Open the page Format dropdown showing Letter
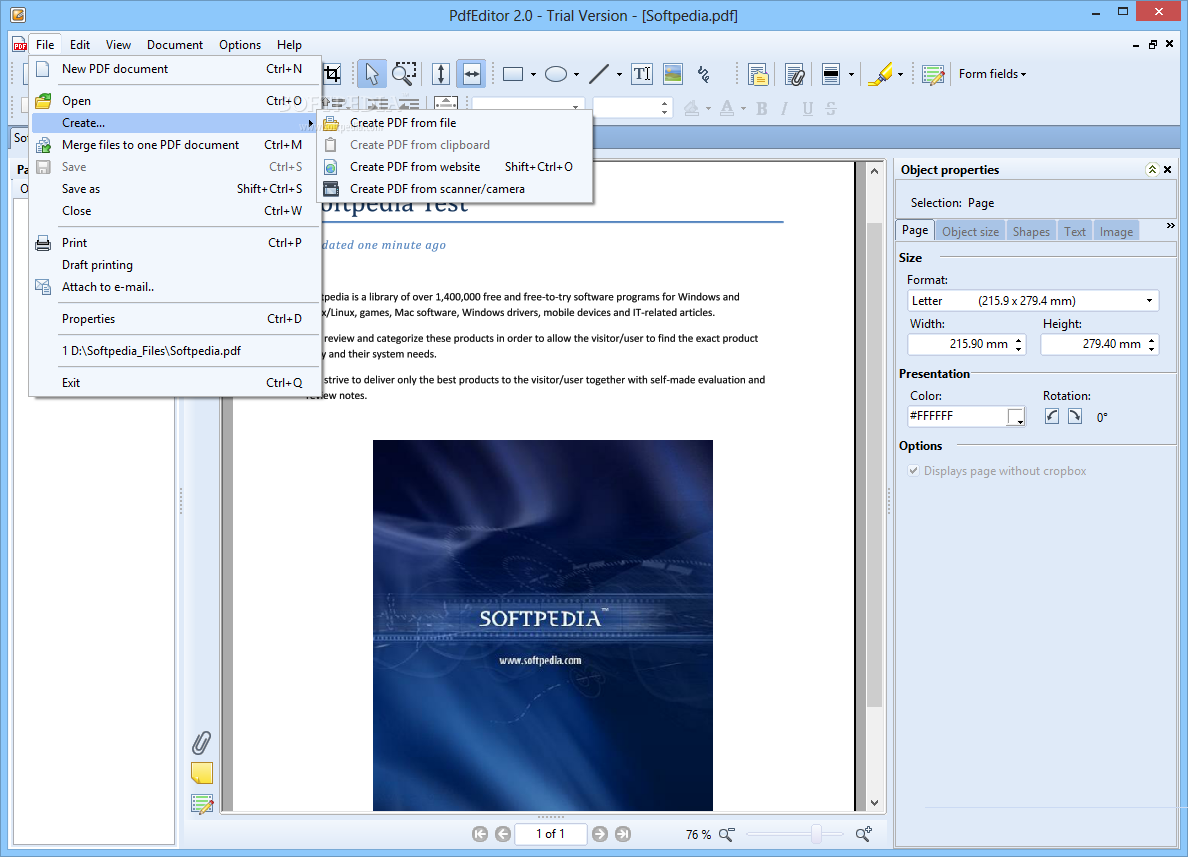Screen dimensions: 1188x857 coord(1033,301)
